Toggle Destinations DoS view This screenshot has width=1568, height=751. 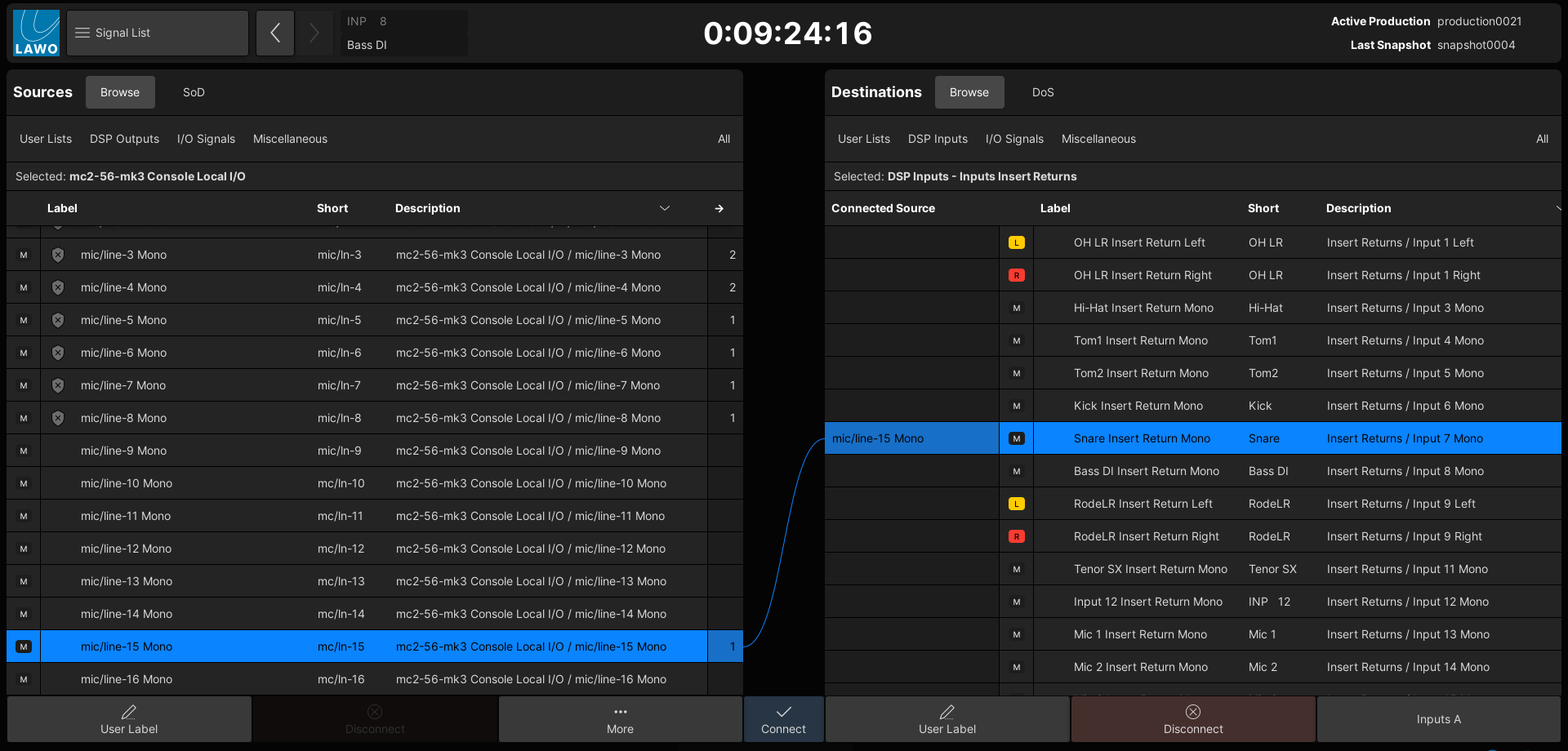point(1042,92)
